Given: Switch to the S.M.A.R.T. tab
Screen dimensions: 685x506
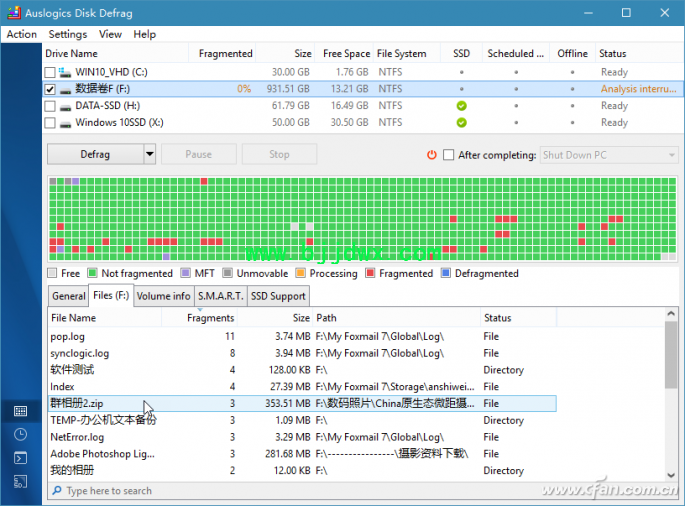Looking at the screenshot, I should 221,296.
